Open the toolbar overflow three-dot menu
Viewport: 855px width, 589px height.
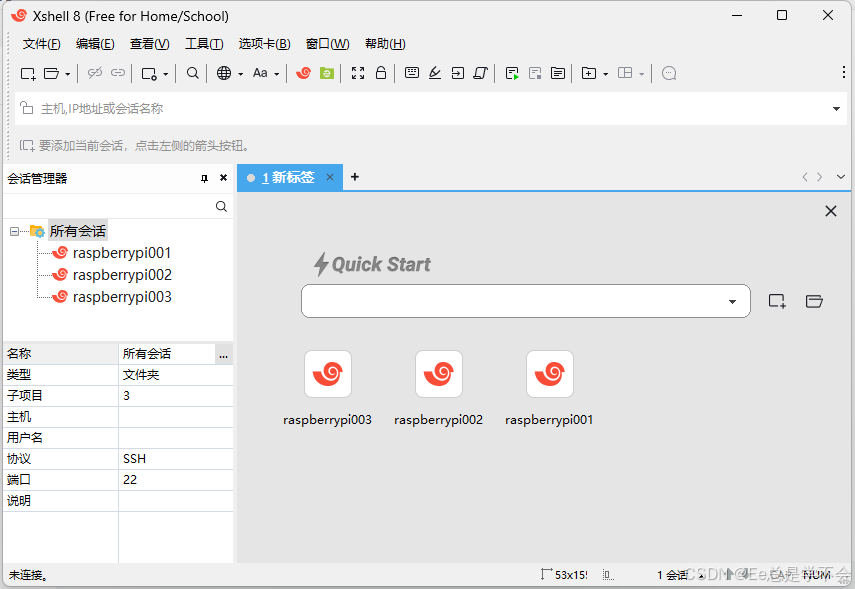(844, 72)
